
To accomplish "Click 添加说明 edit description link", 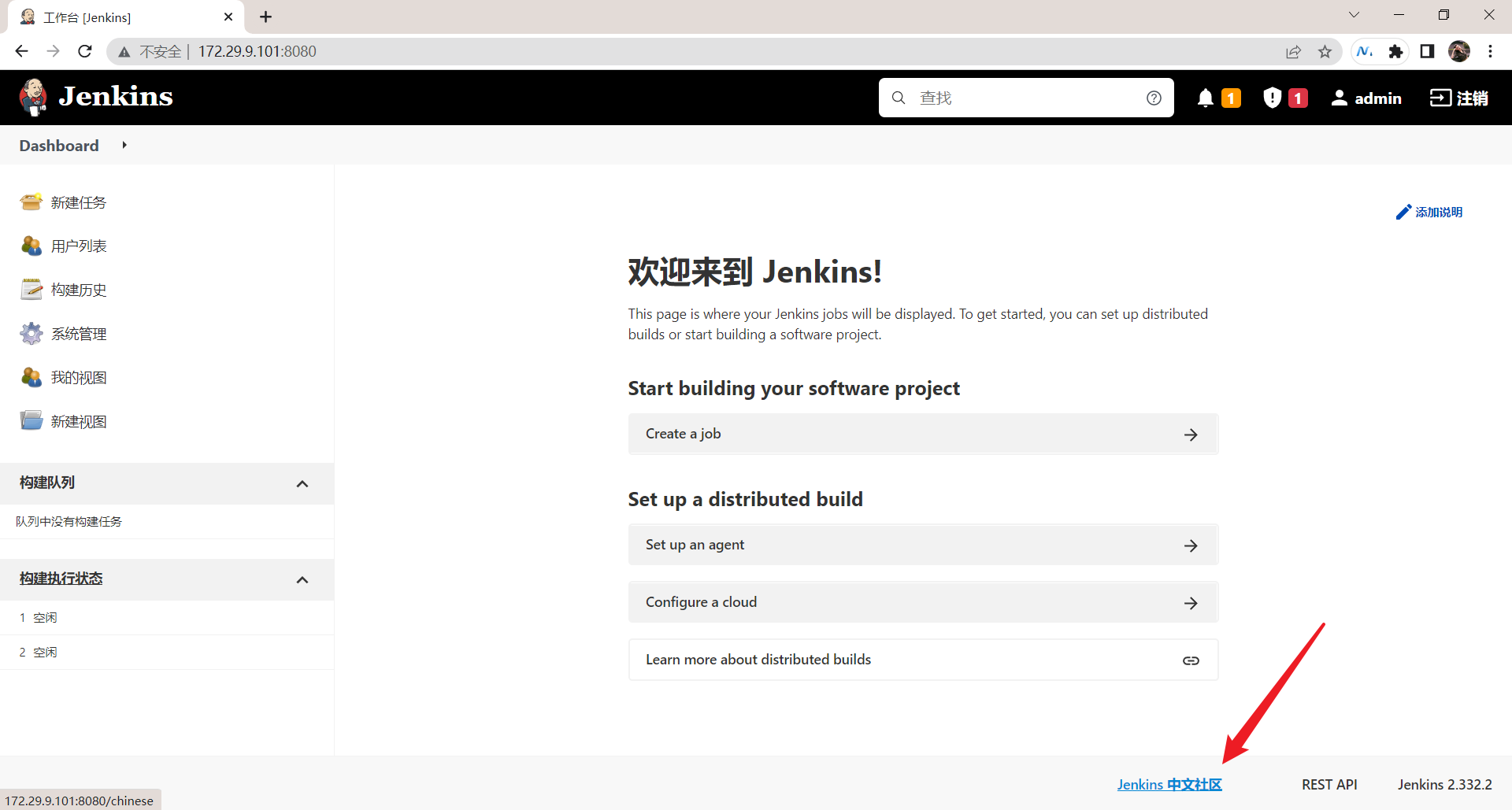I will pyautogui.click(x=1429, y=212).
